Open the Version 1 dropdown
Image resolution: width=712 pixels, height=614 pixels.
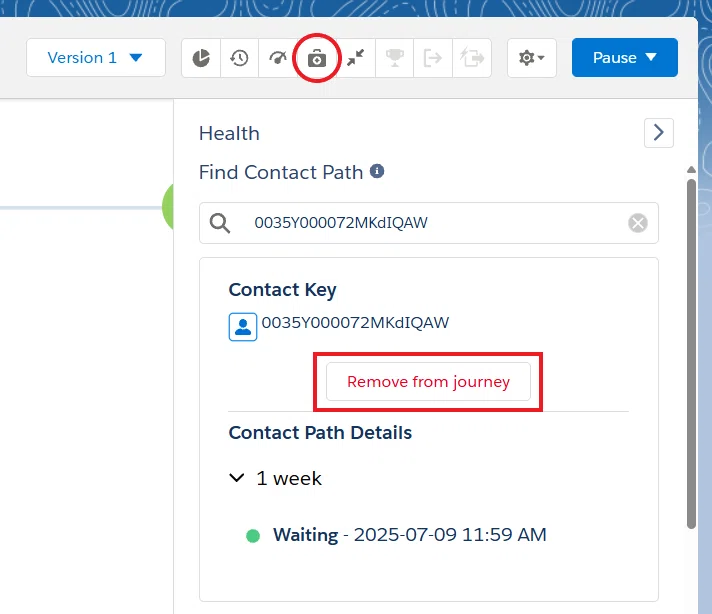point(96,58)
